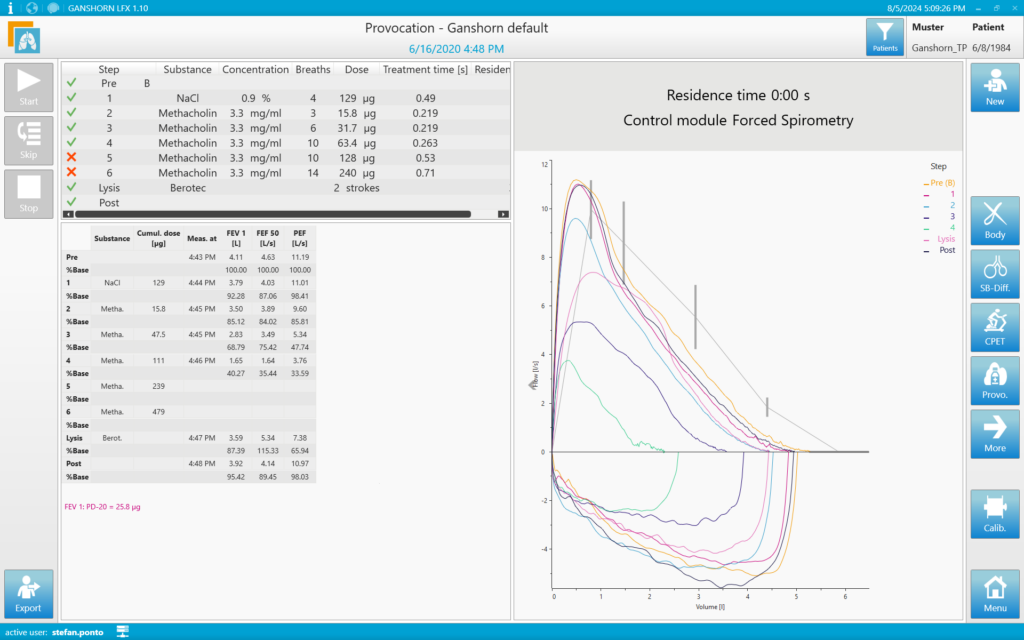The height and width of the screenshot is (640, 1024).
Task: Click the FEF 50 [L/s] column header
Action: click(x=268, y=238)
